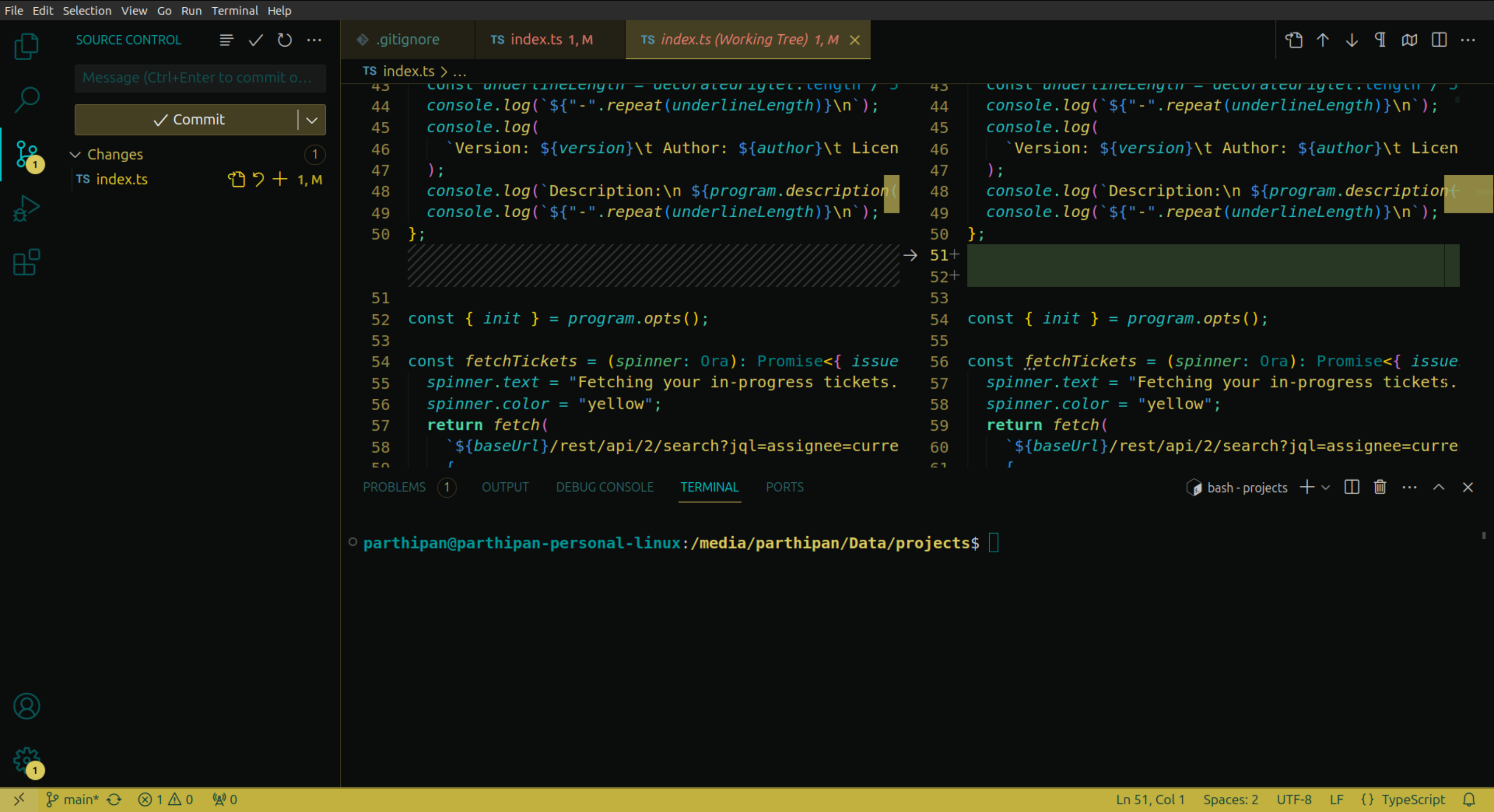Select index.ts in Changes list

[122, 180]
